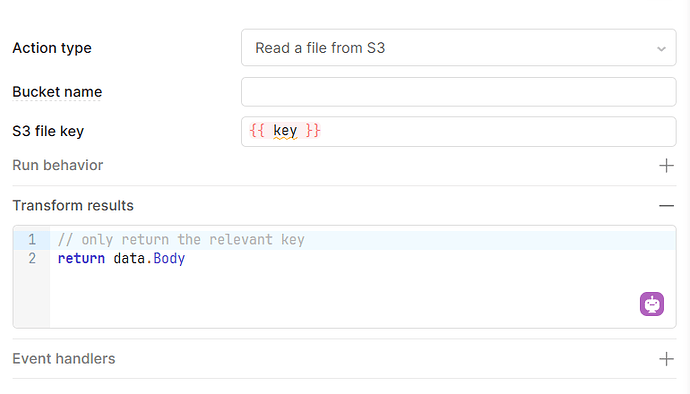The height and width of the screenshot is (394, 690).
Task: Click the 'Body' property in the code
Action: [x=169, y=258]
